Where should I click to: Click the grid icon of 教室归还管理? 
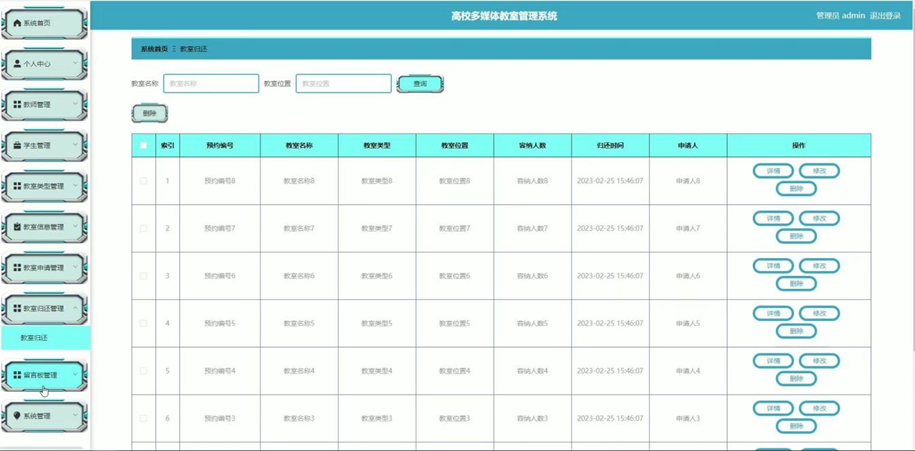[17, 308]
